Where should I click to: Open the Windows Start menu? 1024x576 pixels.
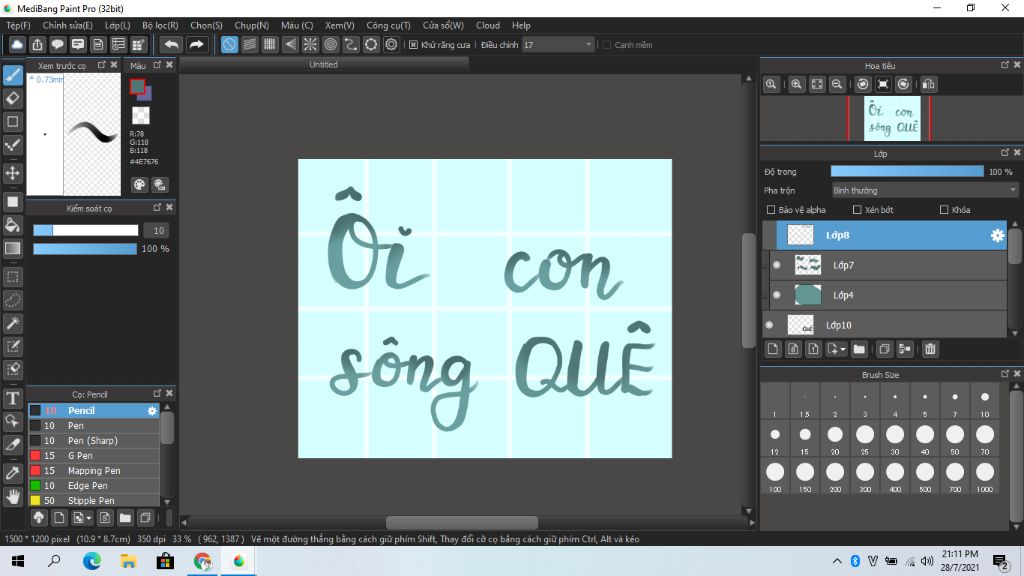tap(18, 561)
